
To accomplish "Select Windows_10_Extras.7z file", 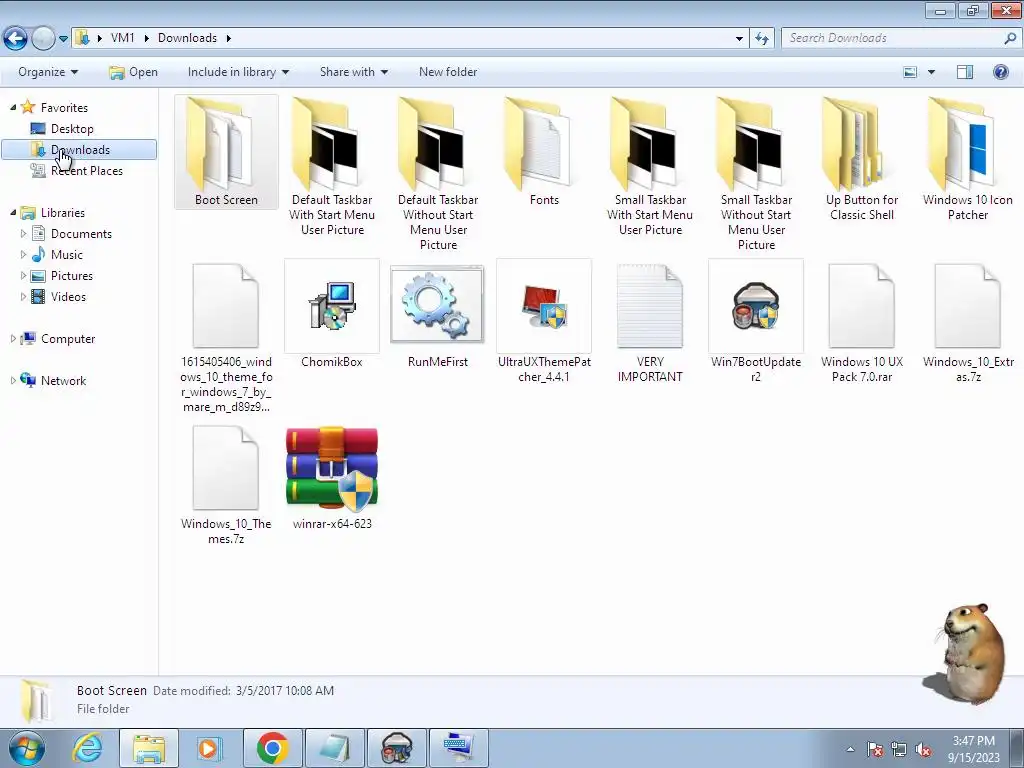I will (x=967, y=322).
